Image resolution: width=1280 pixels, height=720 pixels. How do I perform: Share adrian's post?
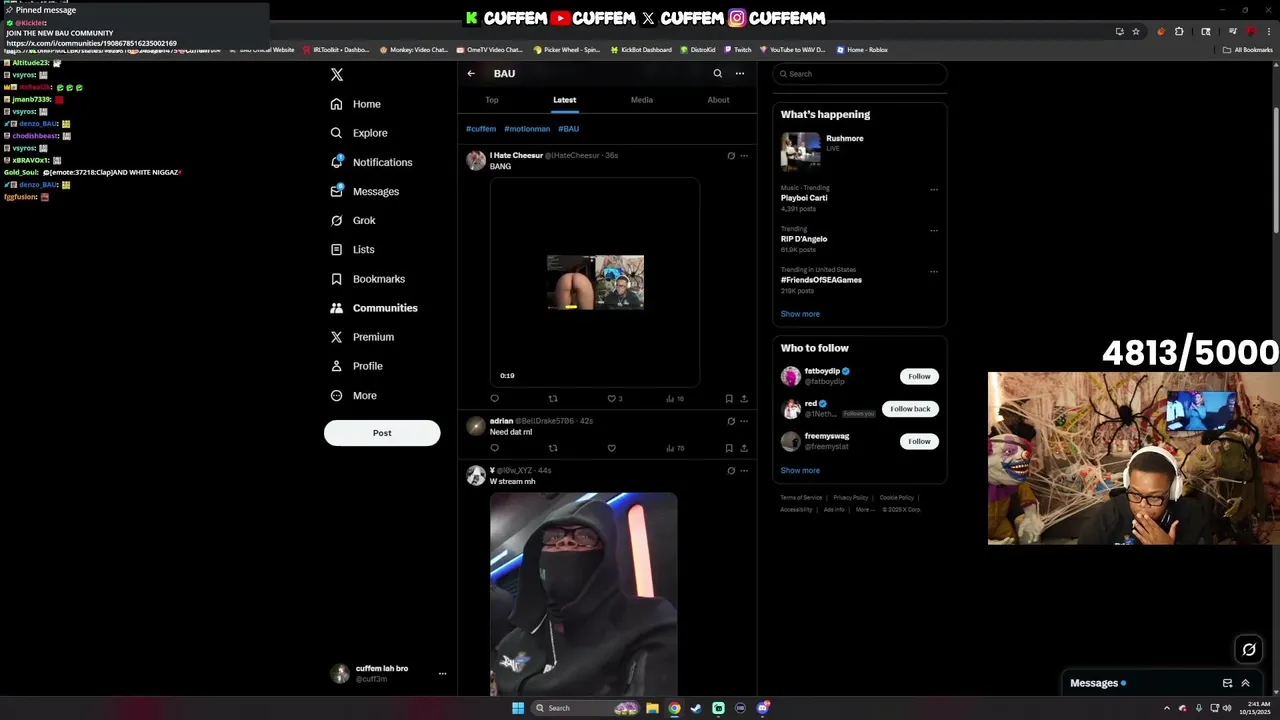coord(744,448)
